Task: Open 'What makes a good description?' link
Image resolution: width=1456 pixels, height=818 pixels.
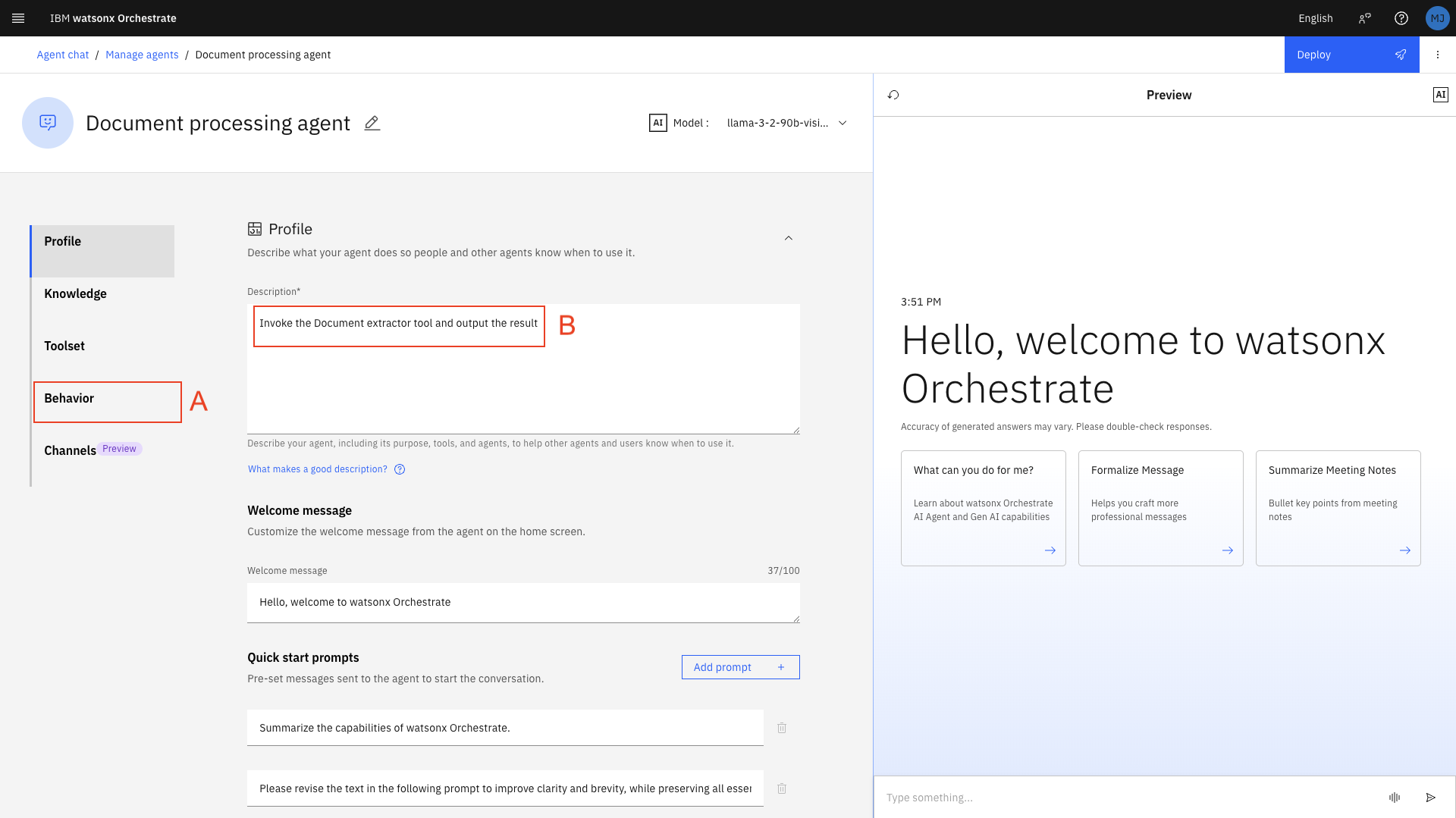Action: coord(318,469)
